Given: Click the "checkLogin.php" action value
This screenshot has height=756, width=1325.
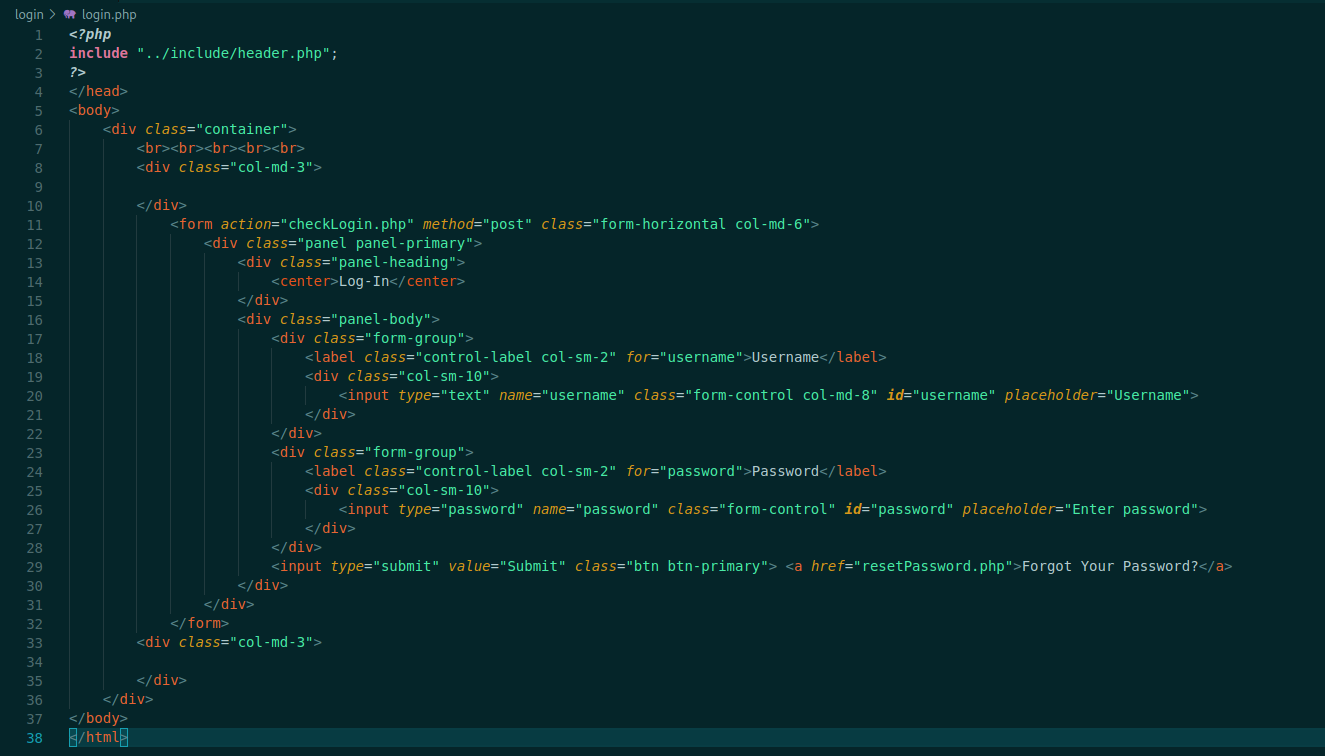Looking at the screenshot, I should 347,224.
